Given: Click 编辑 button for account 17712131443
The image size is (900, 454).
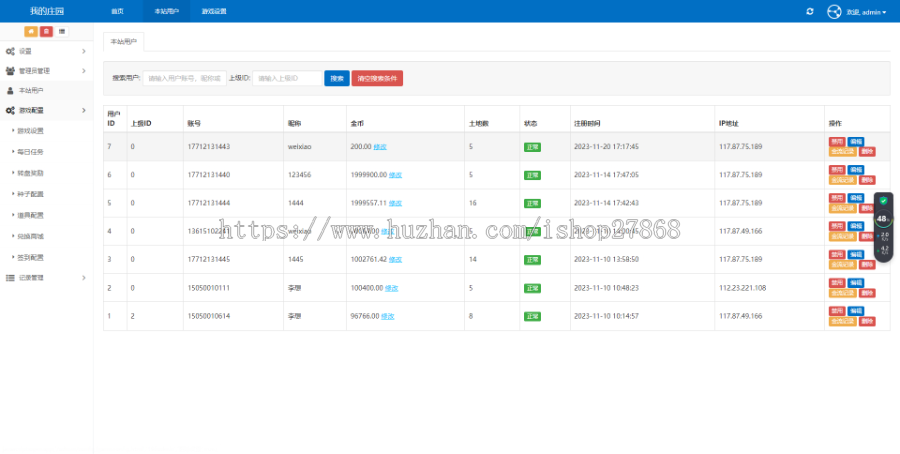Looking at the screenshot, I should [855, 141].
